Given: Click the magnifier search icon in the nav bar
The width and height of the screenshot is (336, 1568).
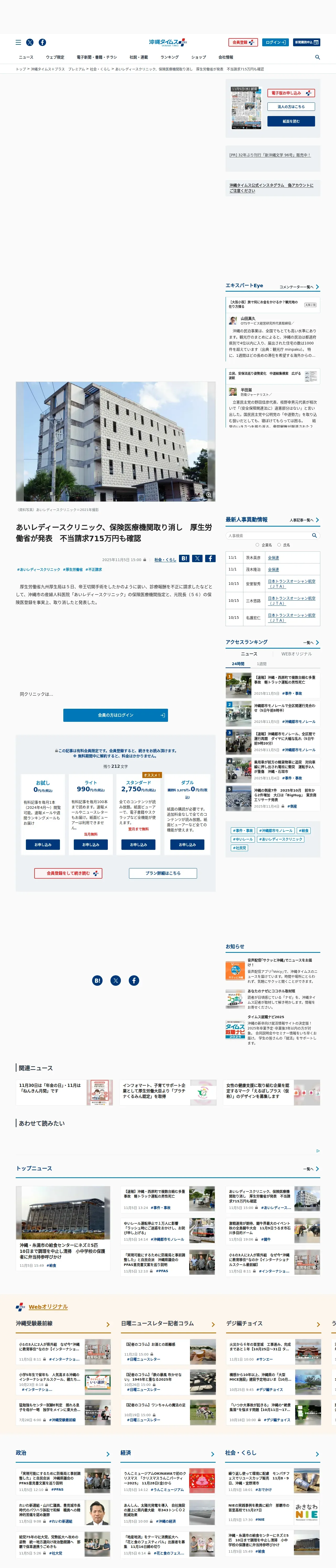Looking at the screenshot, I should click(317, 57).
